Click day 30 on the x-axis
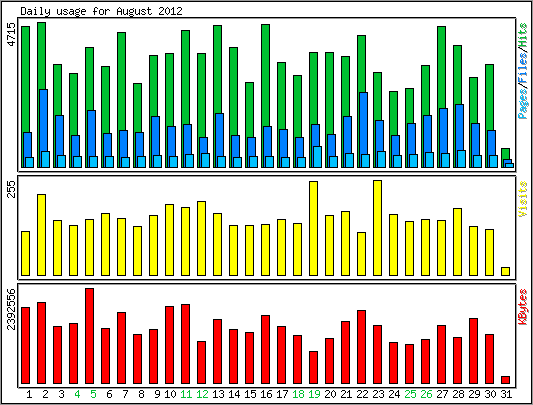This screenshot has width=533, height=405. [490, 394]
